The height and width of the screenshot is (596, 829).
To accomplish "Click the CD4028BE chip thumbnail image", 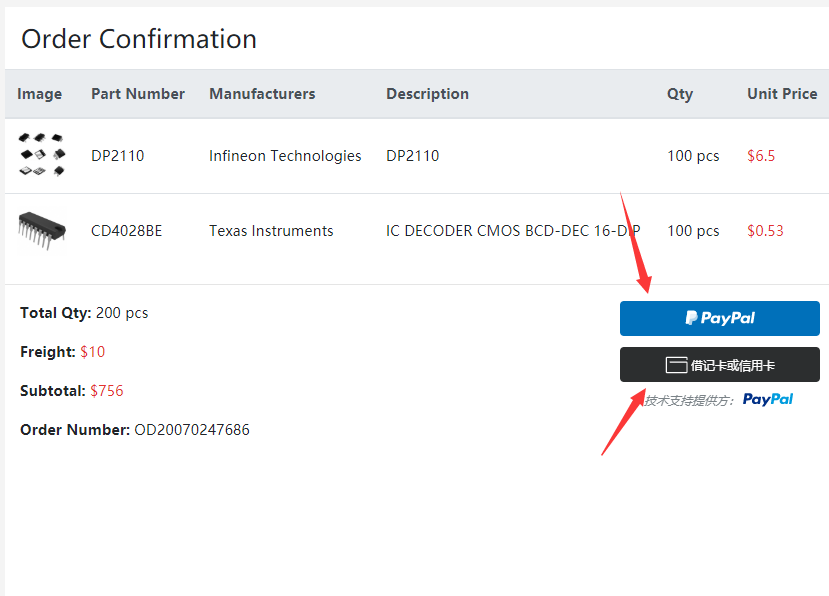I will (x=42, y=229).
